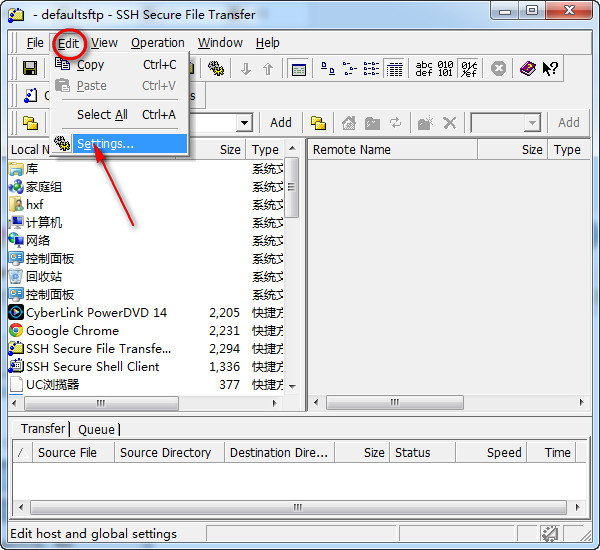Expand the remote path dropdown arrow

point(532,123)
